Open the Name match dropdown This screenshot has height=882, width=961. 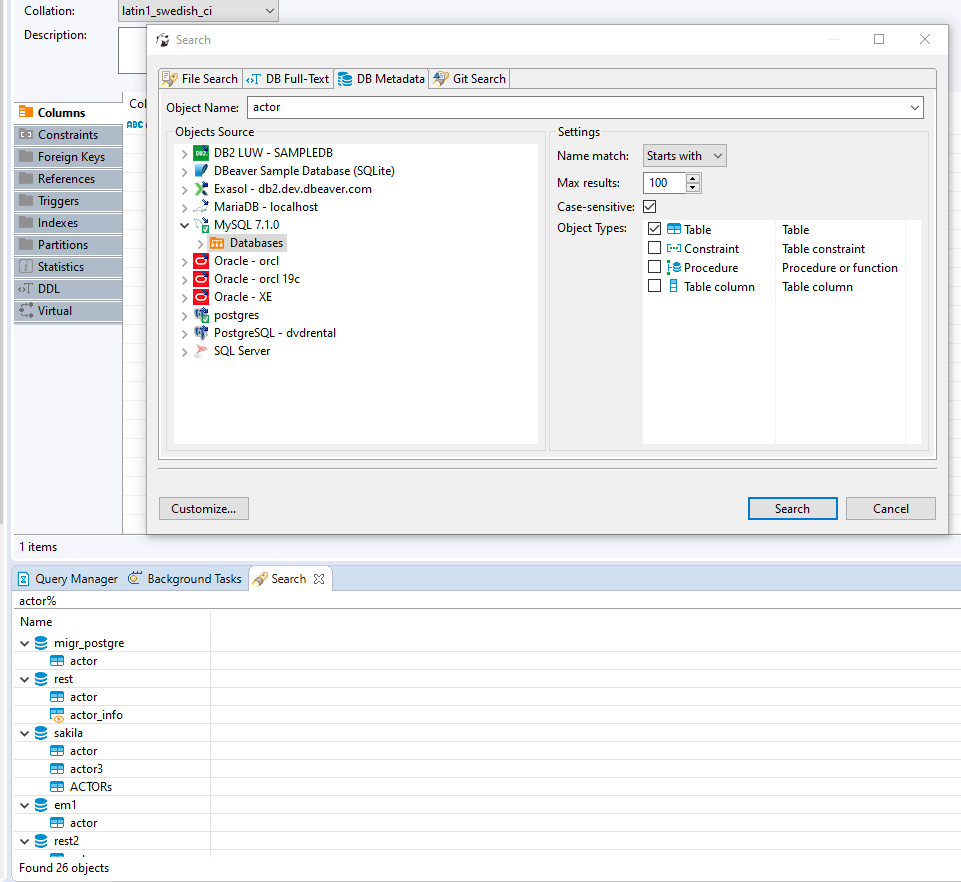point(684,155)
